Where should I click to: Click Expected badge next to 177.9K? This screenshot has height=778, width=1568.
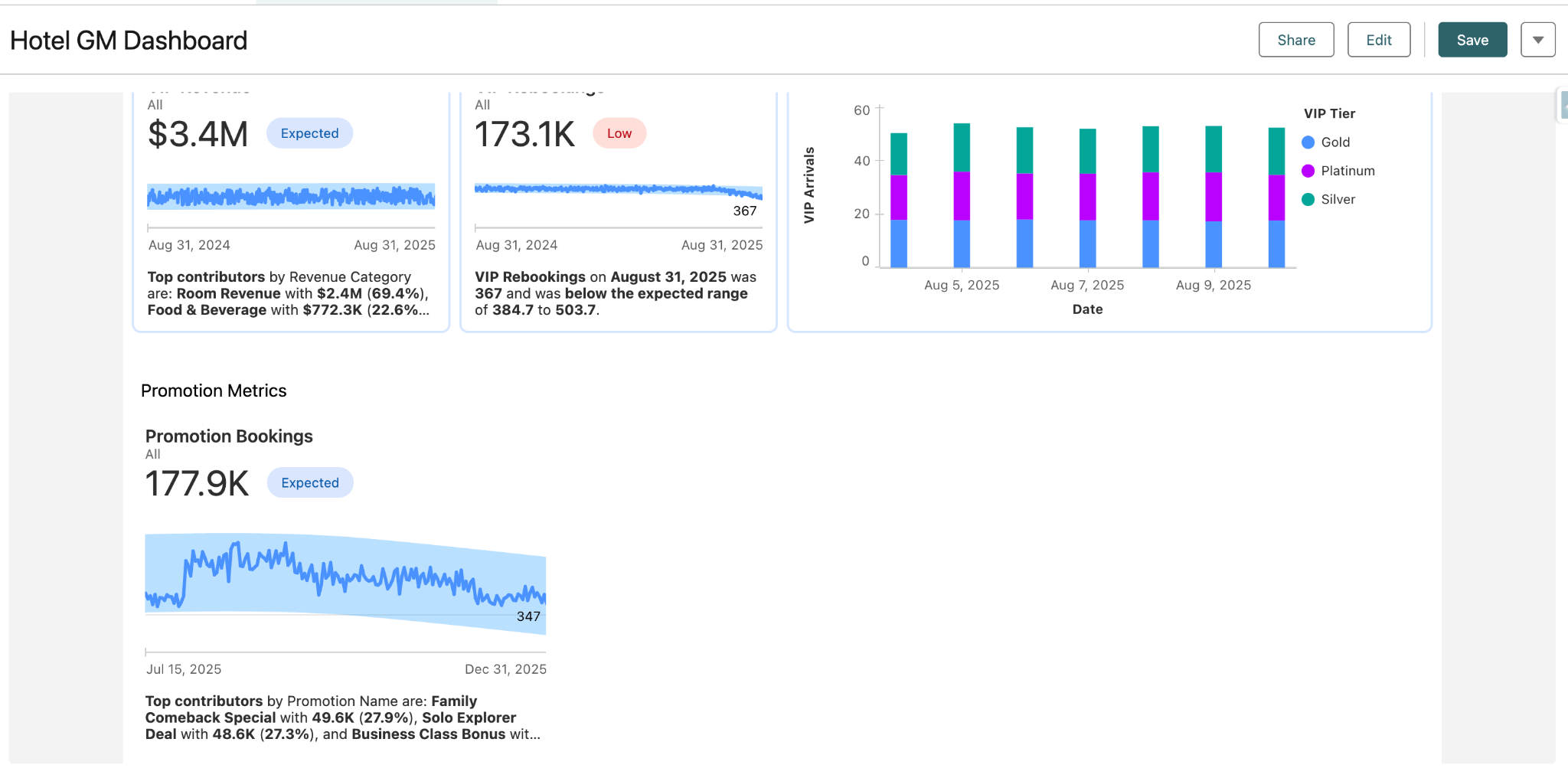309,483
